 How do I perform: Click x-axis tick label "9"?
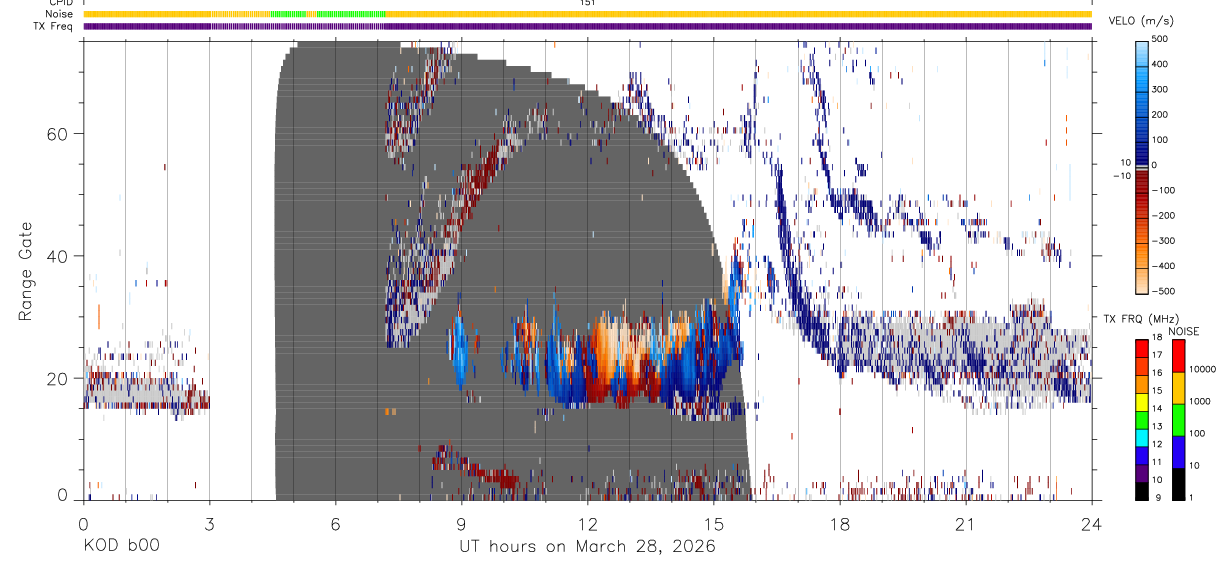461,524
